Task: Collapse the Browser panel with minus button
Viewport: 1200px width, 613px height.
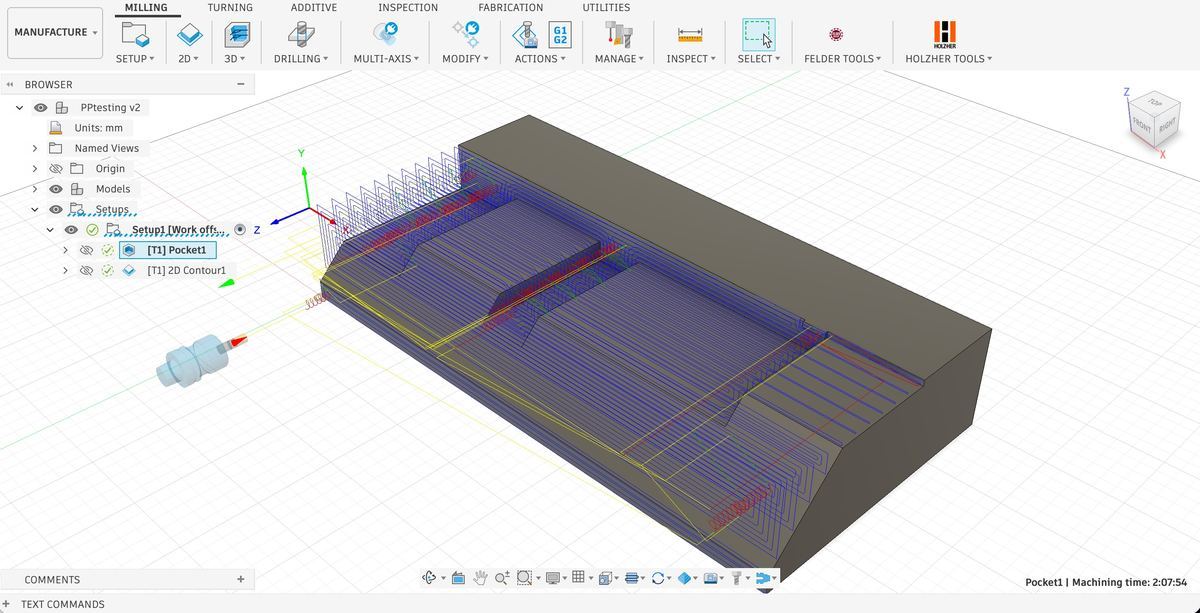Action: [x=241, y=84]
